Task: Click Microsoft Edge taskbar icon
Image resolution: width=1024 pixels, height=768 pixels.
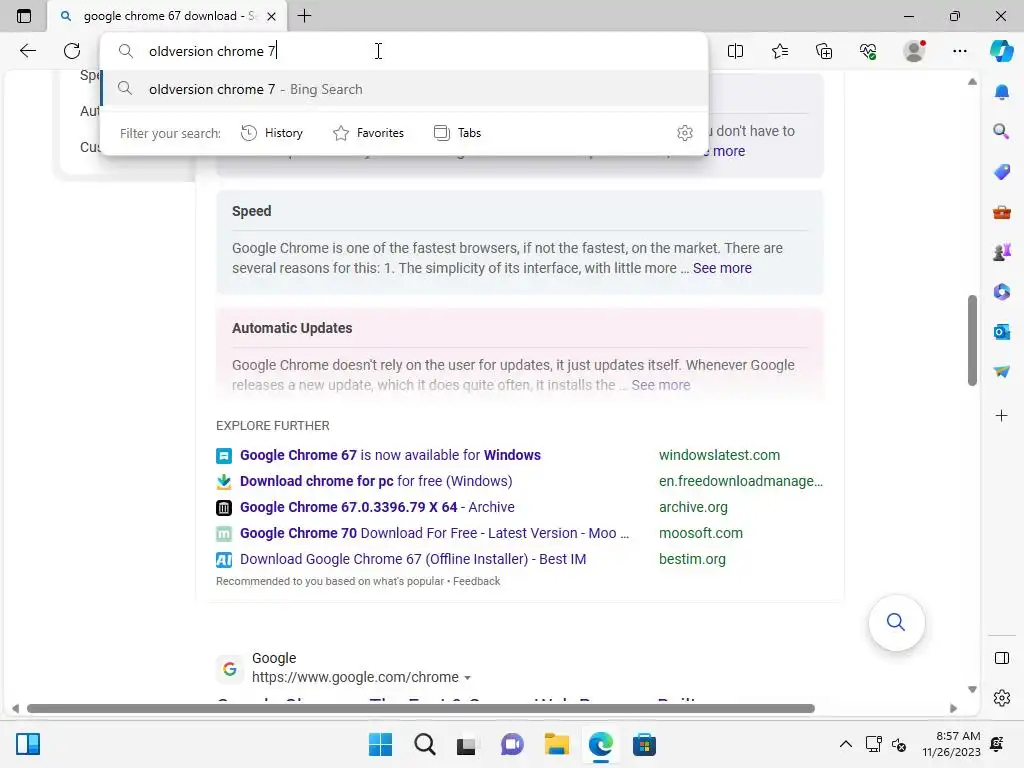Action: point(600,744)
